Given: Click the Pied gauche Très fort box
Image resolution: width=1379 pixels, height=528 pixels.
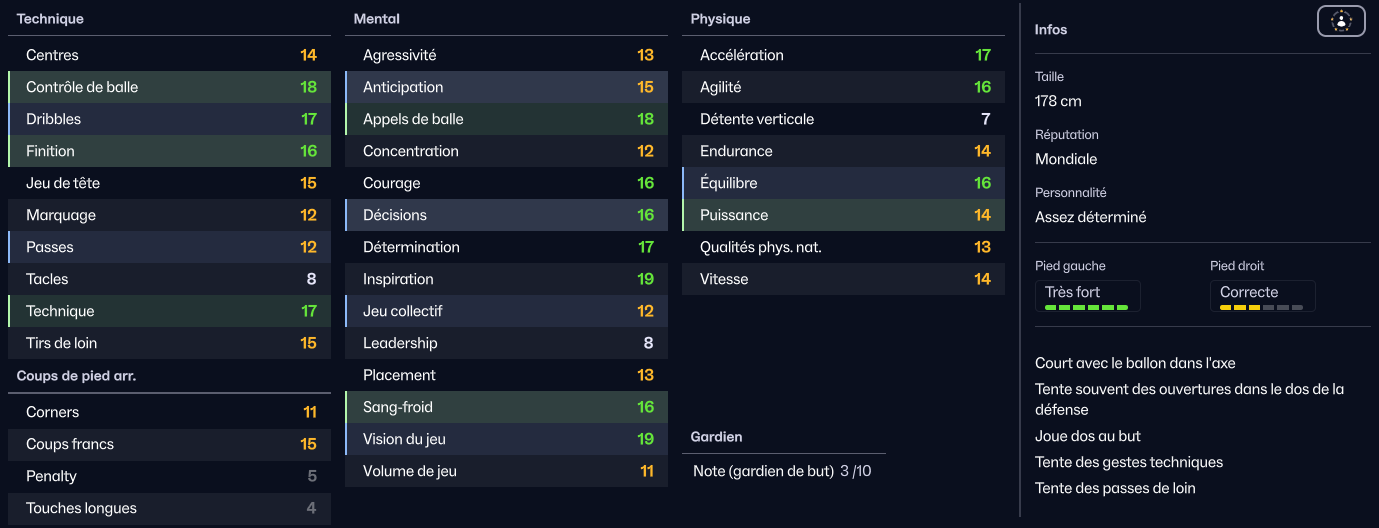Looking at the screenshot, I should tap(1088, 296).
